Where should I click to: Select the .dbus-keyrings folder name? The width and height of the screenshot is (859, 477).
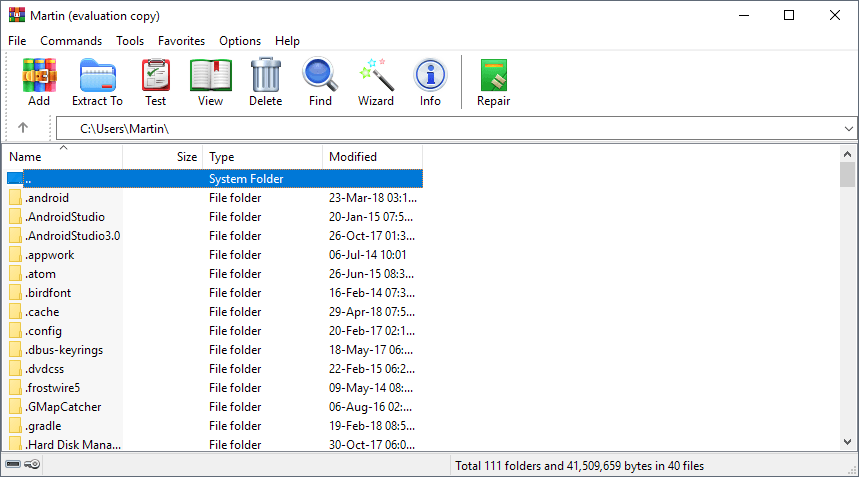click(x=64, y=350)
